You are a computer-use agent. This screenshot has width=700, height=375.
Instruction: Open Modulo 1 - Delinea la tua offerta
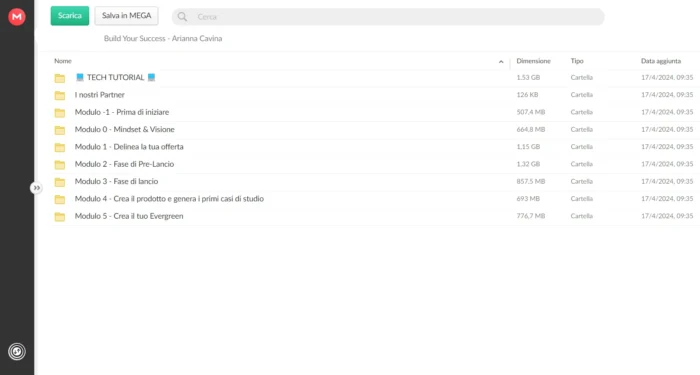click(129, 146)
